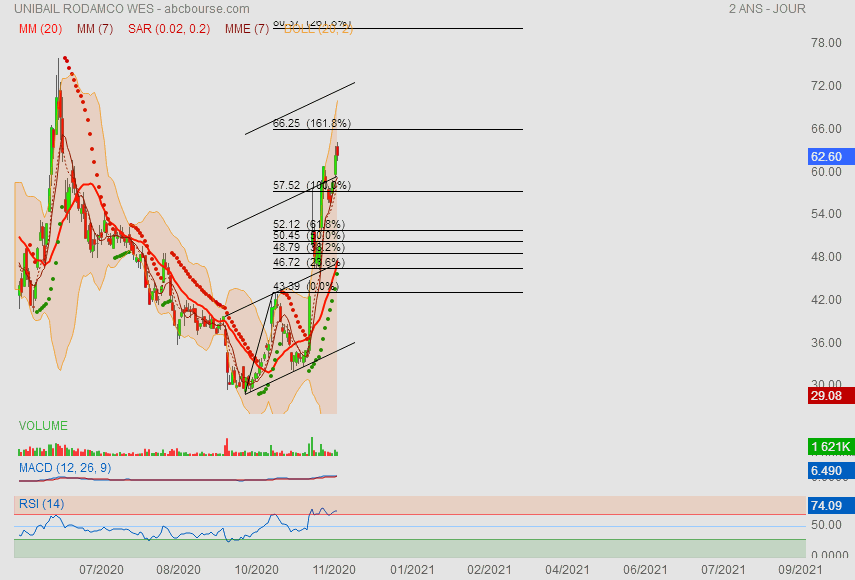The image size is (855, 580).
Task: Click the MACD (12, 26, 9) label
Action: [x=65, y=468]
